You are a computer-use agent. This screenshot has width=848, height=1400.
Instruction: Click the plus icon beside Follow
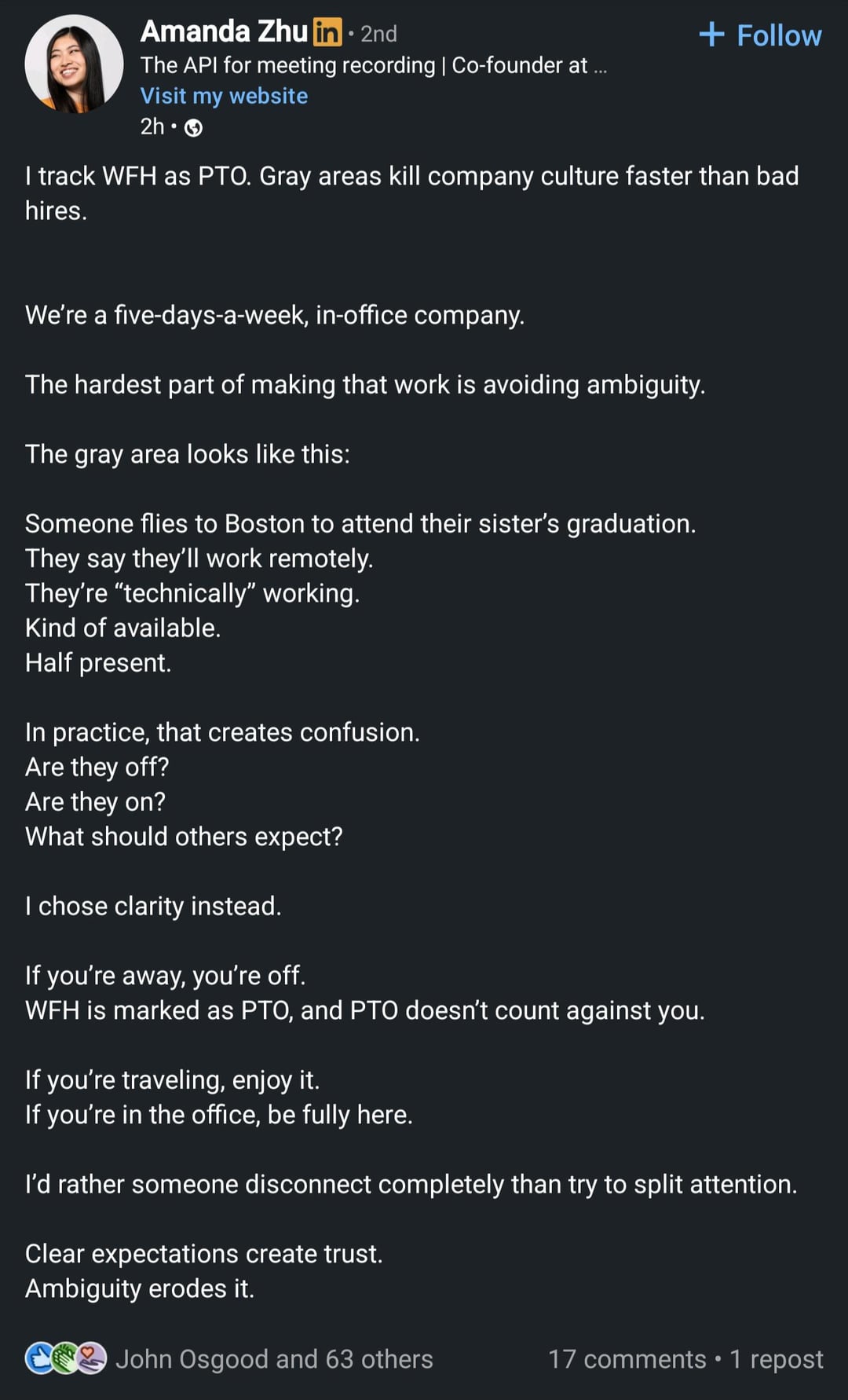pos(711,35)
